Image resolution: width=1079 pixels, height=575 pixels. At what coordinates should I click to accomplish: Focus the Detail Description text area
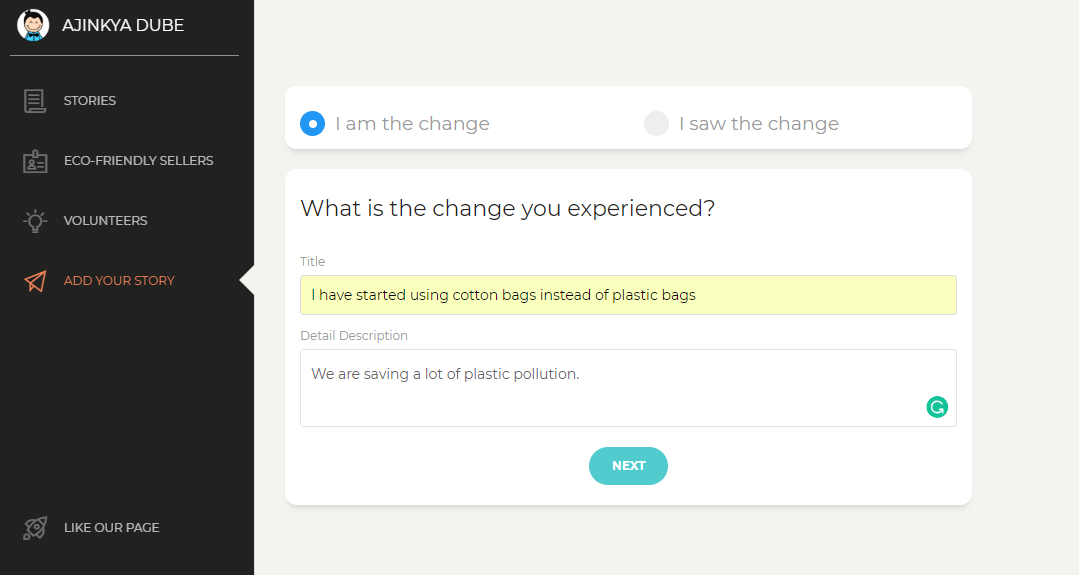coord(610,388)
